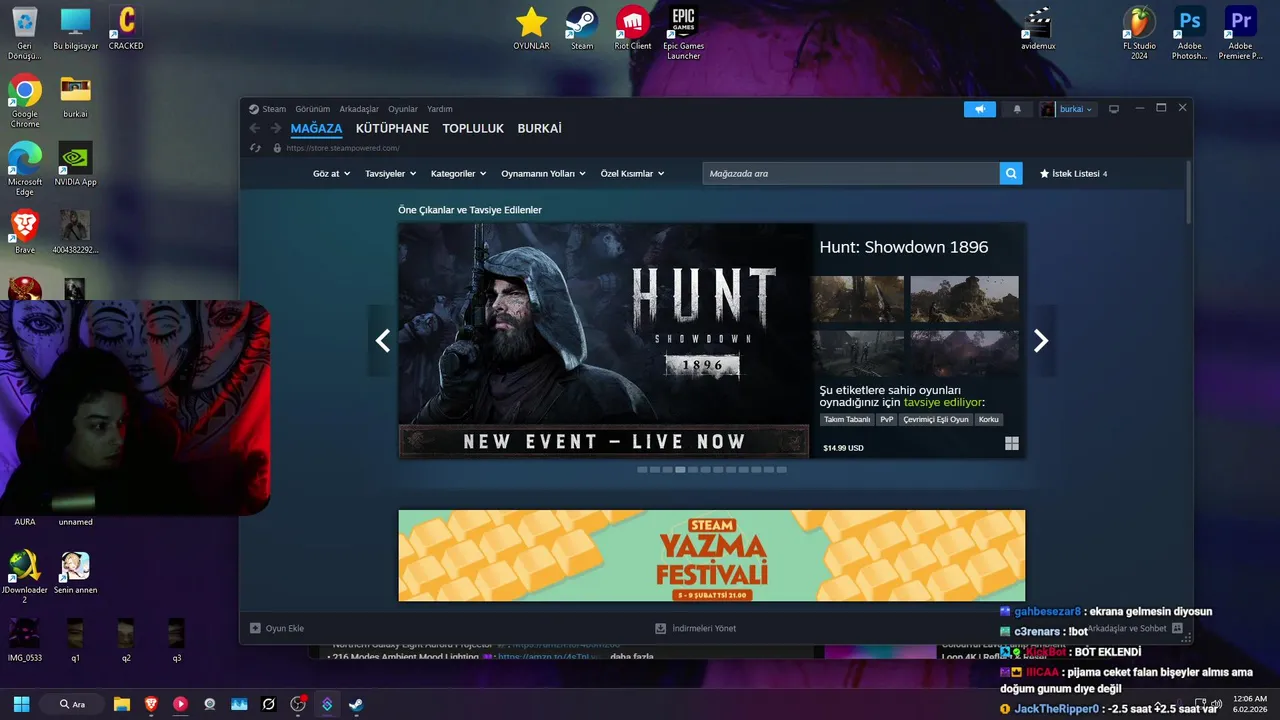Viewport: 1280px width, 720px height.
Task: Open the Adobe Photoshop desktop shortcut
Action: pos(1189,33)
